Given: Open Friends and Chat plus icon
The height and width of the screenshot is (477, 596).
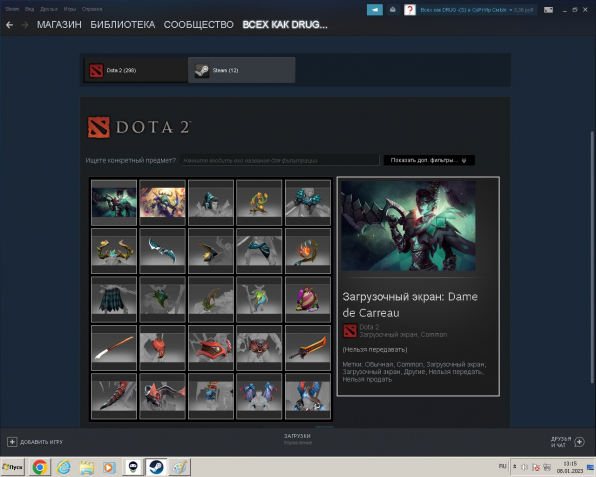Looking at the screenshot, I should tap(579, 442).
